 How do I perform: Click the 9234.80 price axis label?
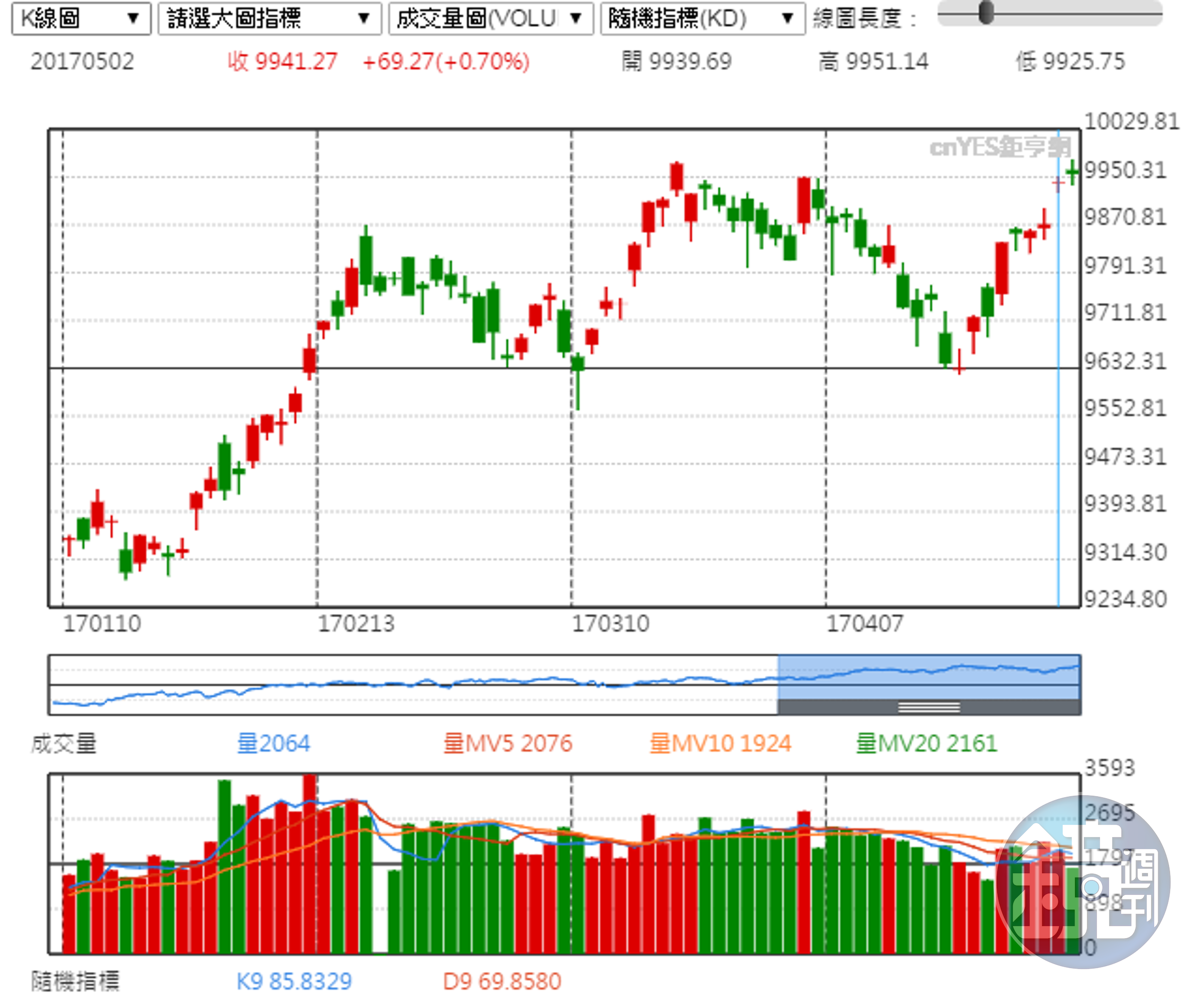coord(1125,599)
